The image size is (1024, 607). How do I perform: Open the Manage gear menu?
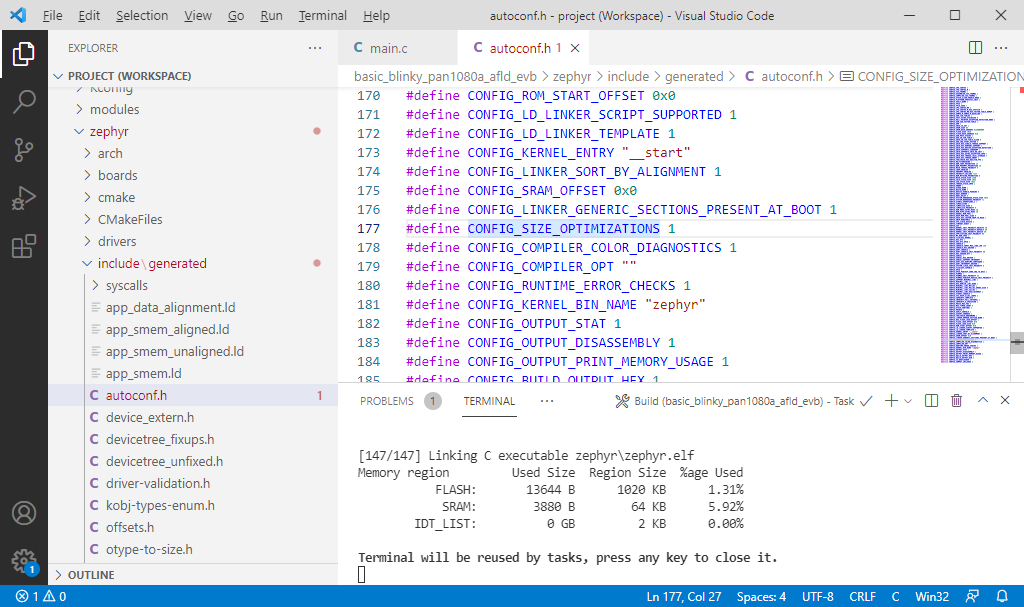point(24,561)
